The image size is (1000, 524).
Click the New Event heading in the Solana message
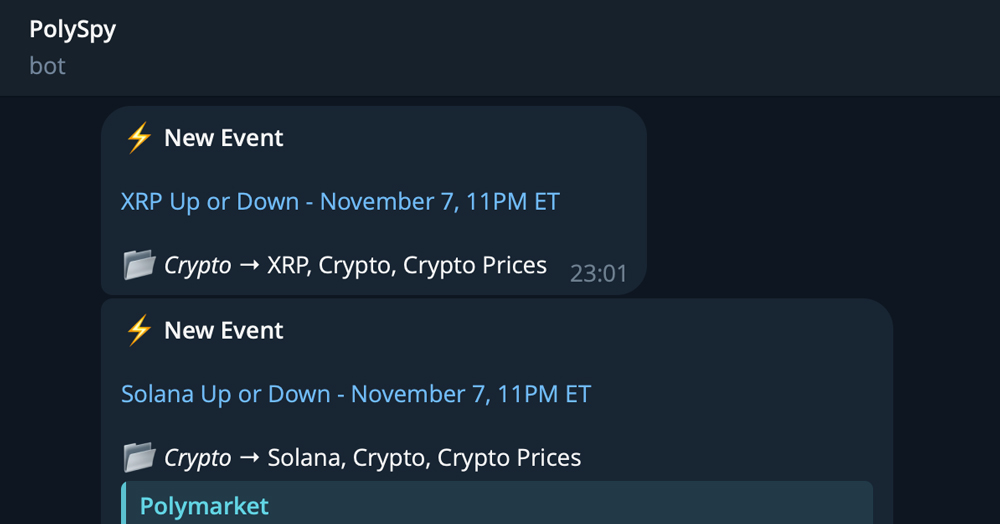(x=224, y=330)
